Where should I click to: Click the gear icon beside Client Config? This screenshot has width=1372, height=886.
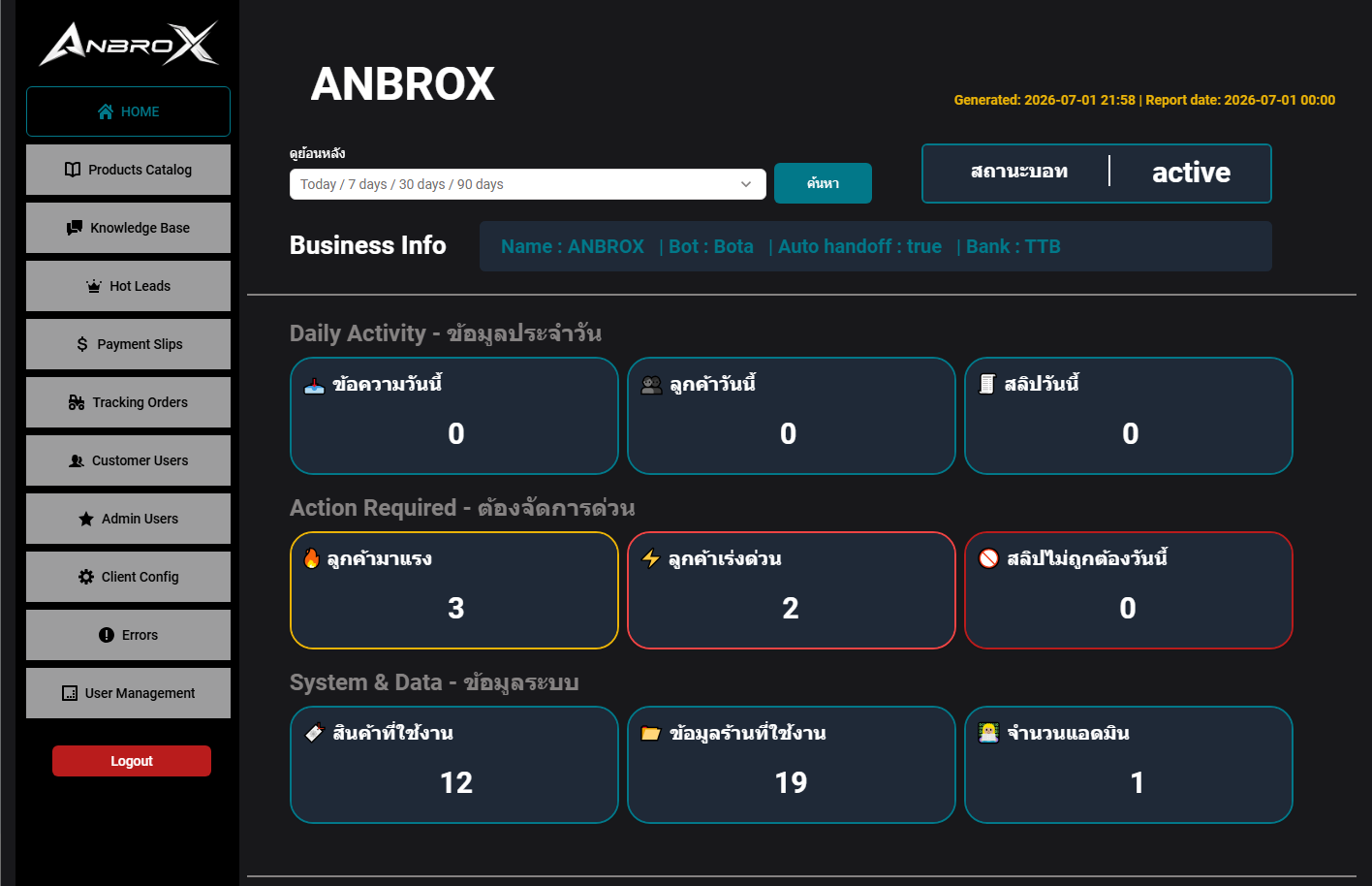86,577
